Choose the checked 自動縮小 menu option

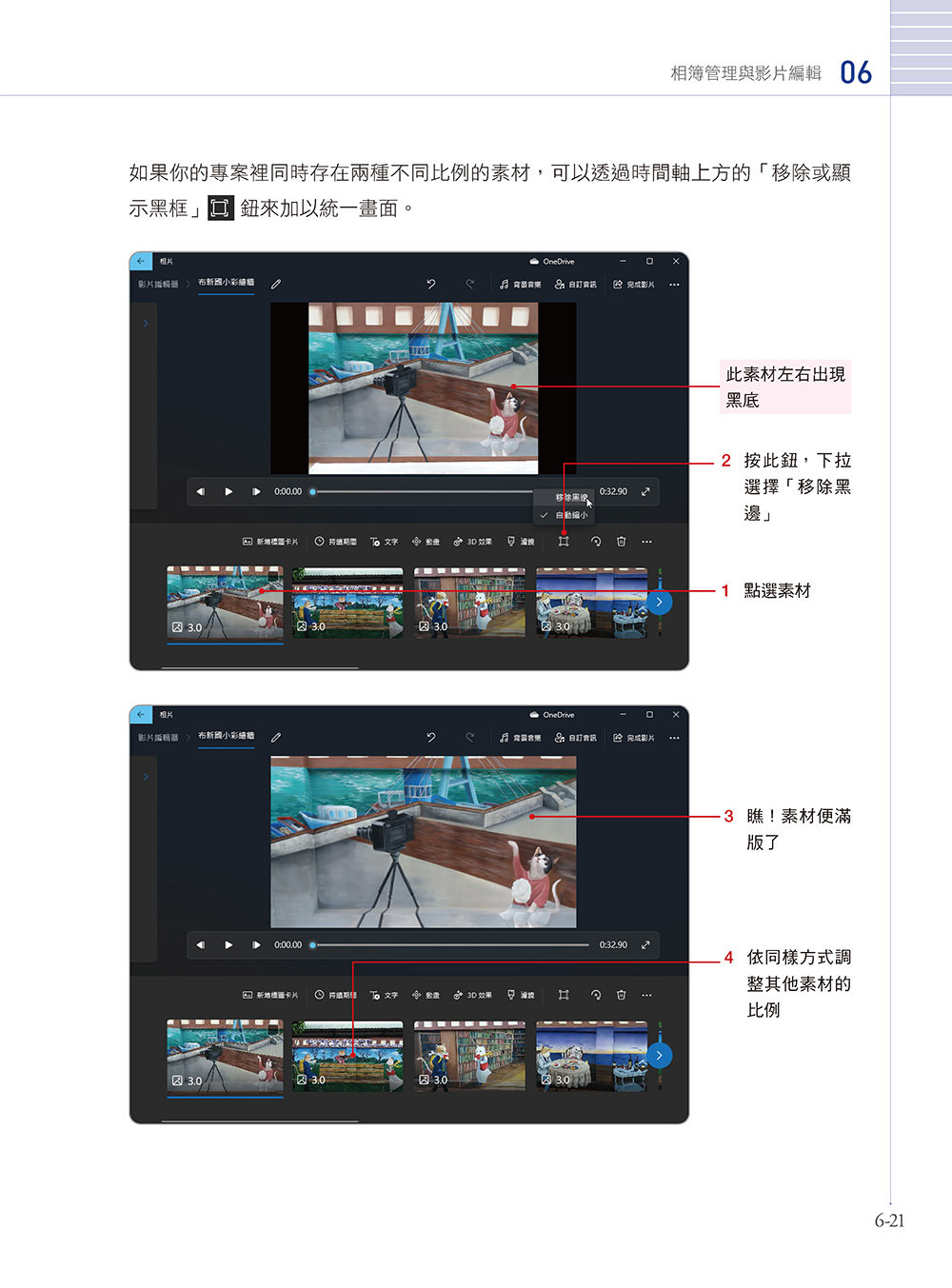pyautogui.click(x=565, y=515)
